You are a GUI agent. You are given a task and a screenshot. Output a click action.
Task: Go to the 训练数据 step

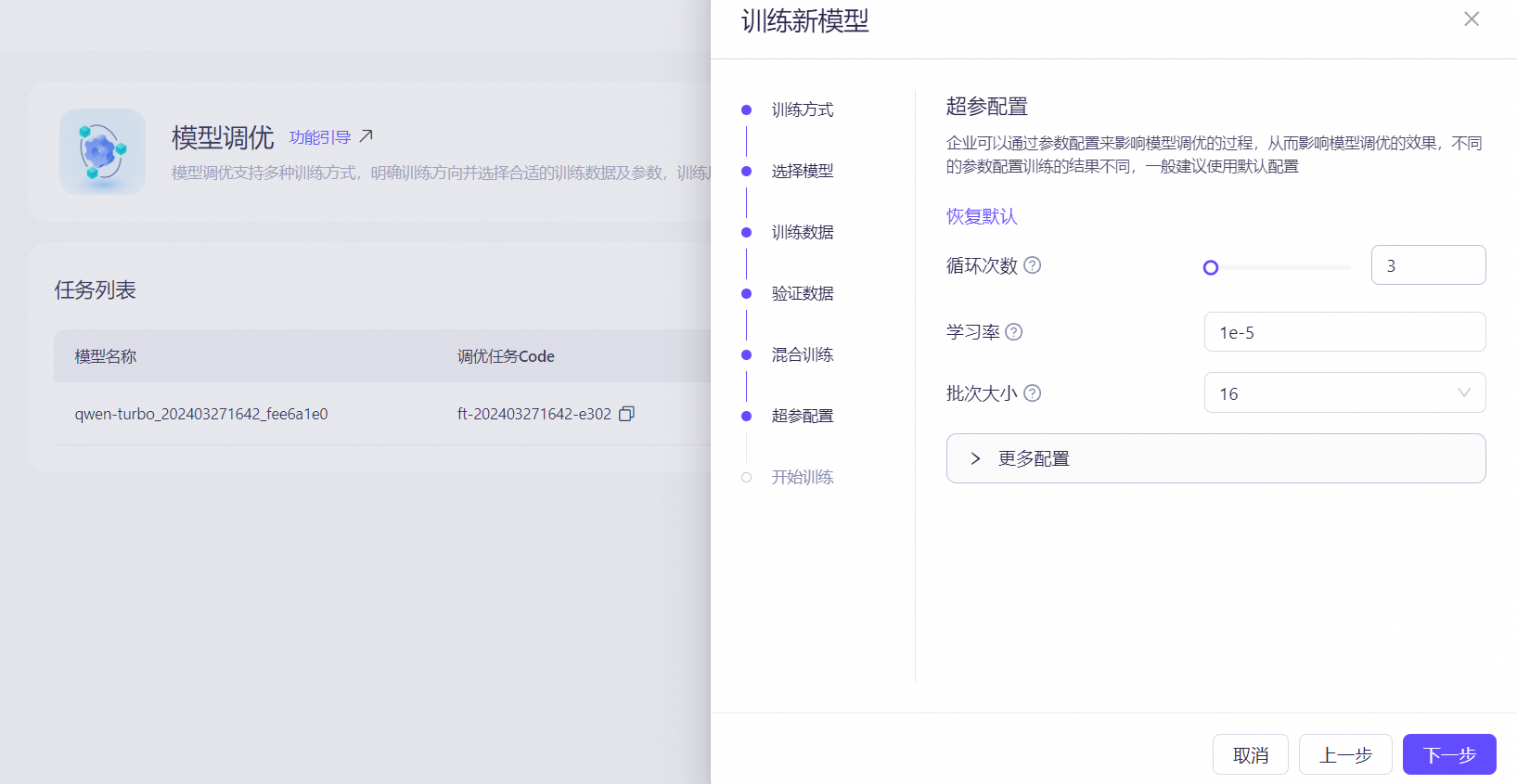pos(802,232)
